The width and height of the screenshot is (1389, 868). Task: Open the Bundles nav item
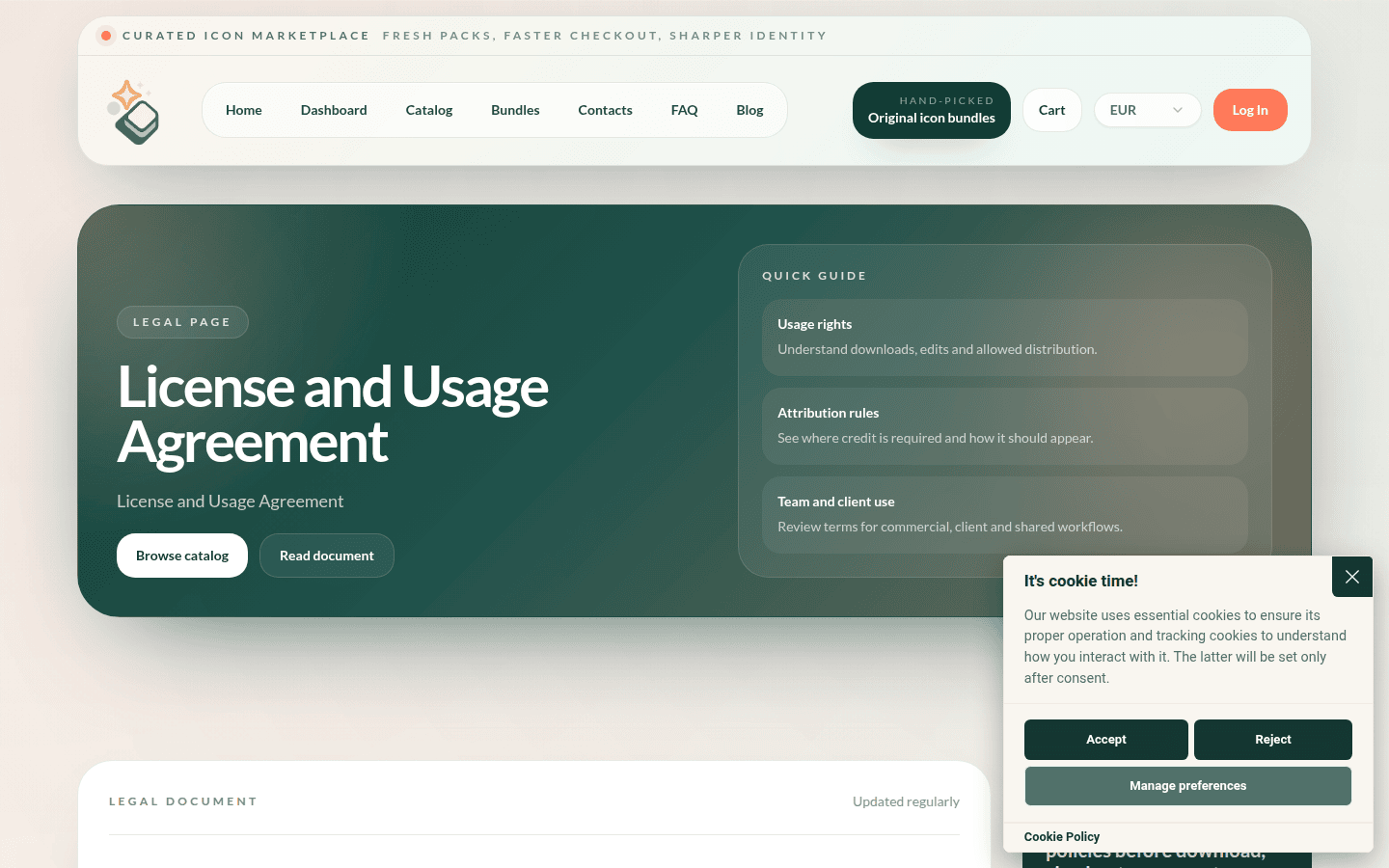[x=515, y=110]
